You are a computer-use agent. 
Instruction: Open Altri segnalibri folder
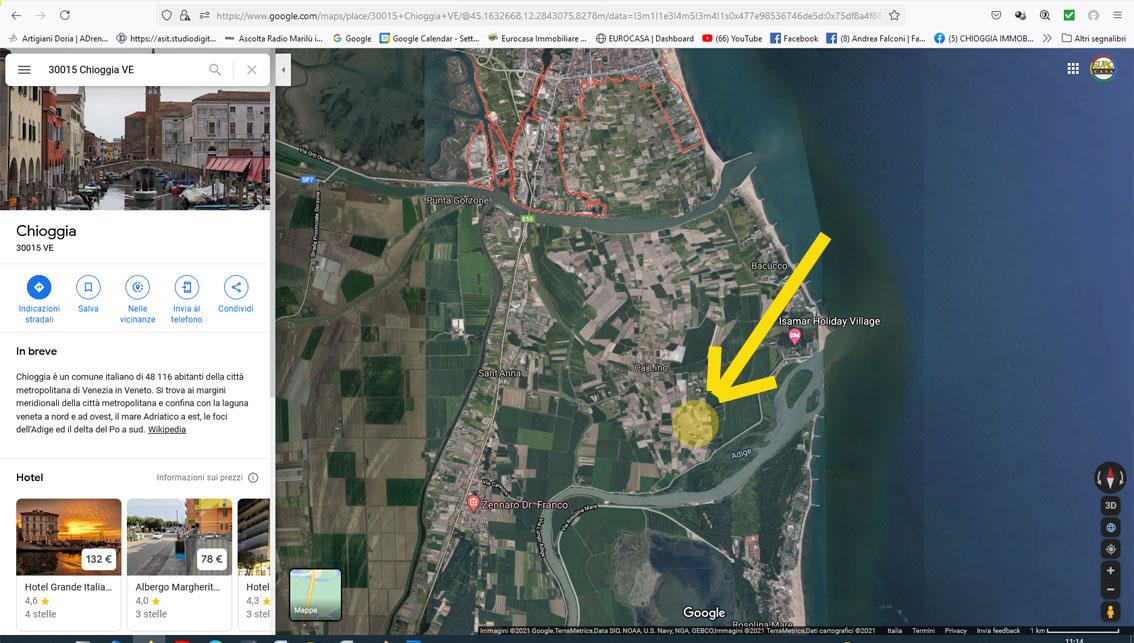point(1094,38)
